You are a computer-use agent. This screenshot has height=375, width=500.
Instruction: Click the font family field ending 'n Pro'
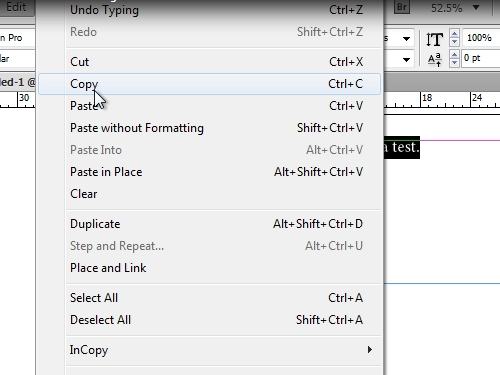click(17, 38)
